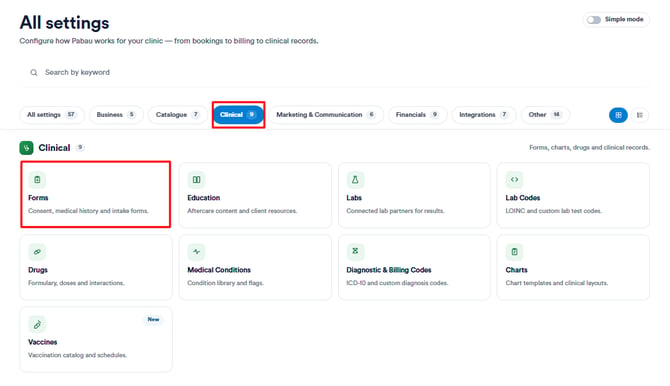Click 'Consent, medical history and intake forms.' text

pos(88,211)
